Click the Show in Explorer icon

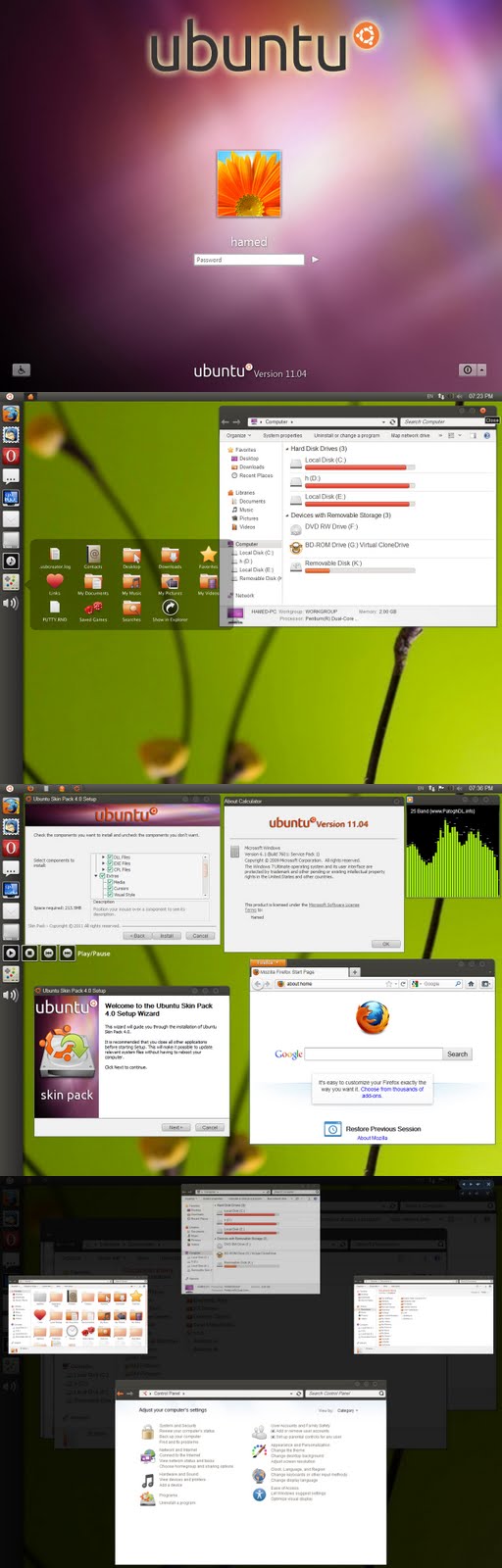(170, 608)
